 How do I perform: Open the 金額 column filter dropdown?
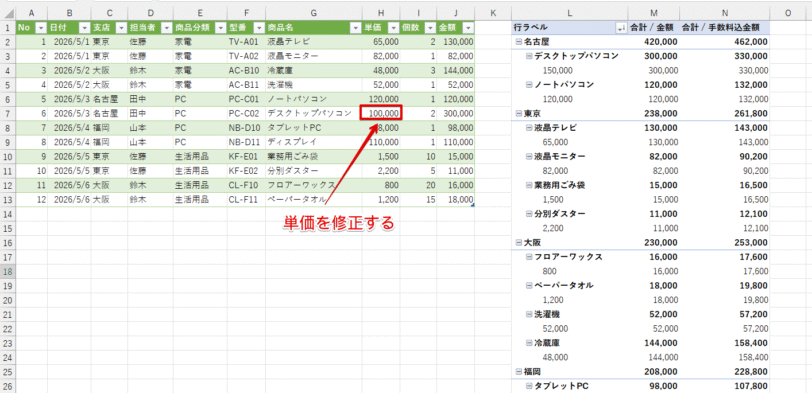pos(468,28)
